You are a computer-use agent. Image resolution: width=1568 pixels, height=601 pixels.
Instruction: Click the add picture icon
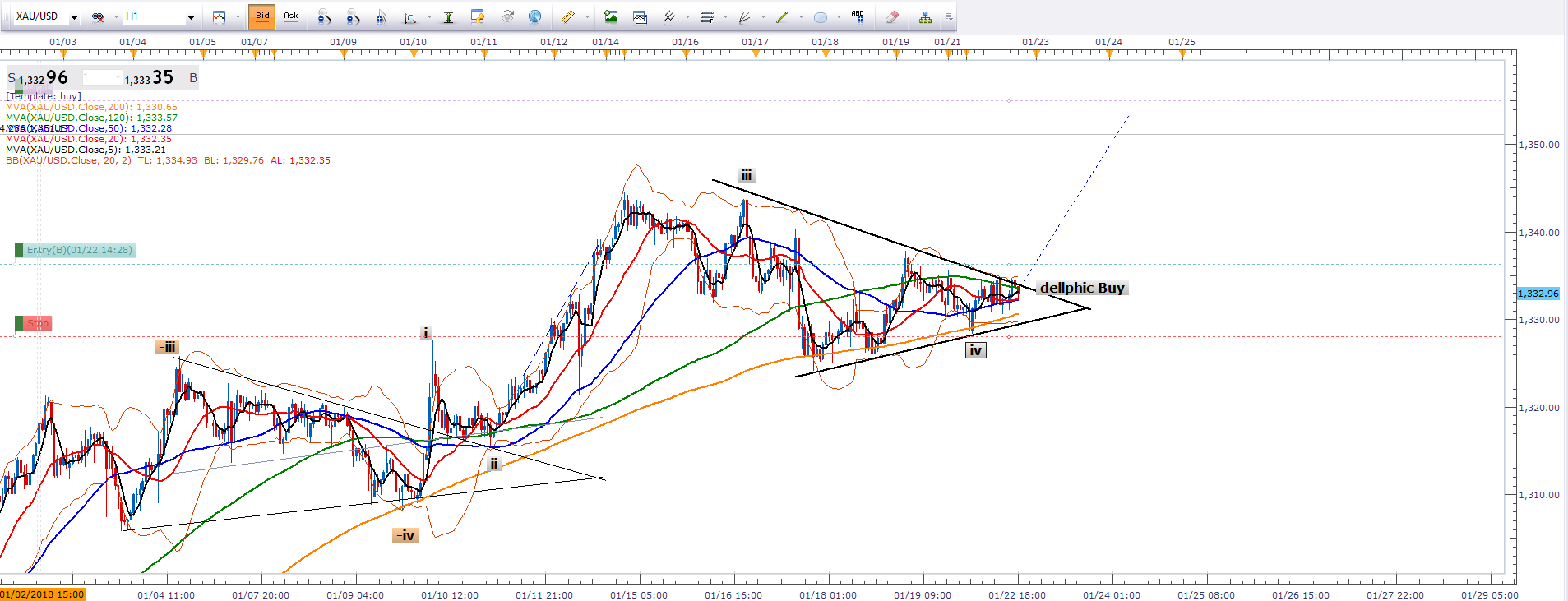click(x=610, y=16)
